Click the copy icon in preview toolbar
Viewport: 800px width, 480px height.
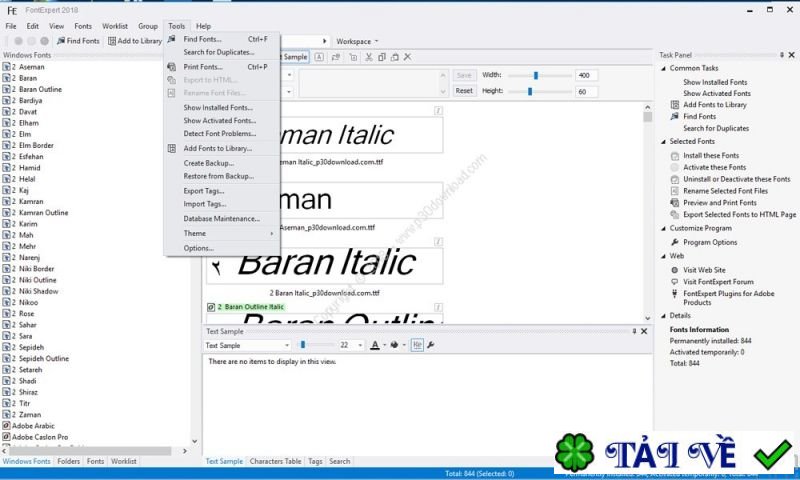pyautogui.click(x=382, y=57)
